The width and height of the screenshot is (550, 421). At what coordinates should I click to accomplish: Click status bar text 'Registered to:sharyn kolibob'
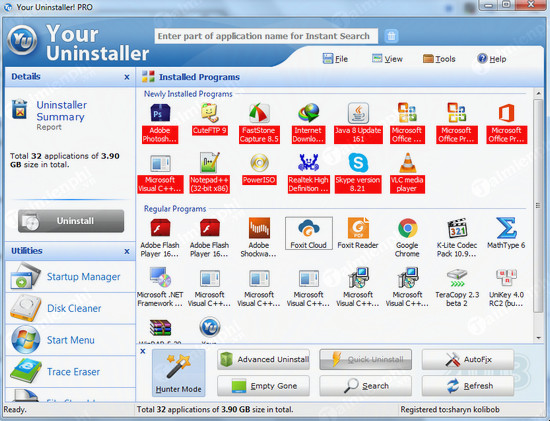point(450,409)
